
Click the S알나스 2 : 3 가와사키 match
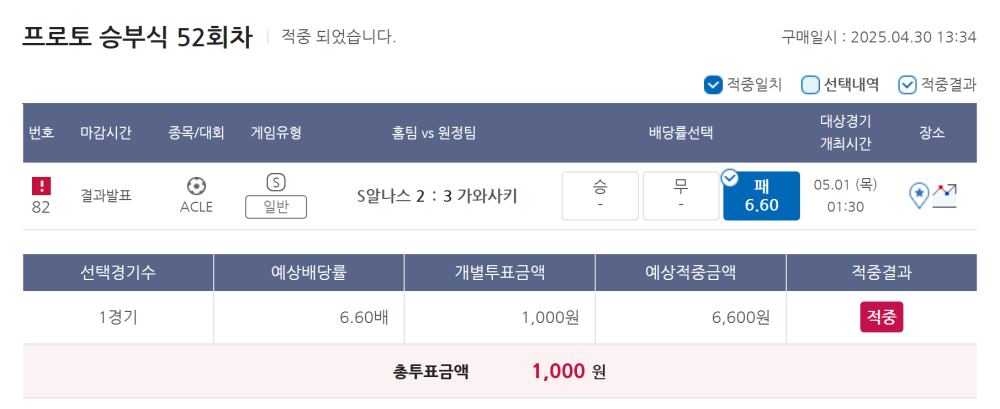[437, 197]
